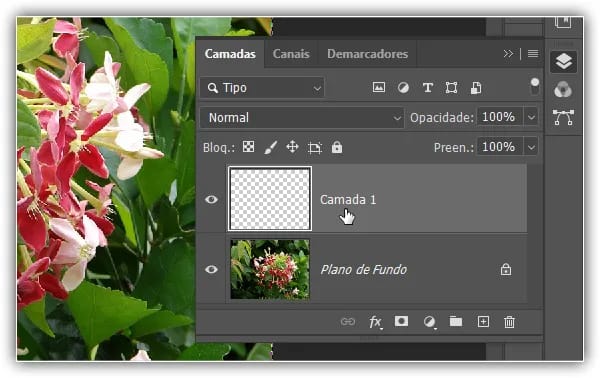Lock all padlock icon in Bloq. row
The width and height of the screenshot is (600, 378).
pyautogui.click(x=337, y=147)
